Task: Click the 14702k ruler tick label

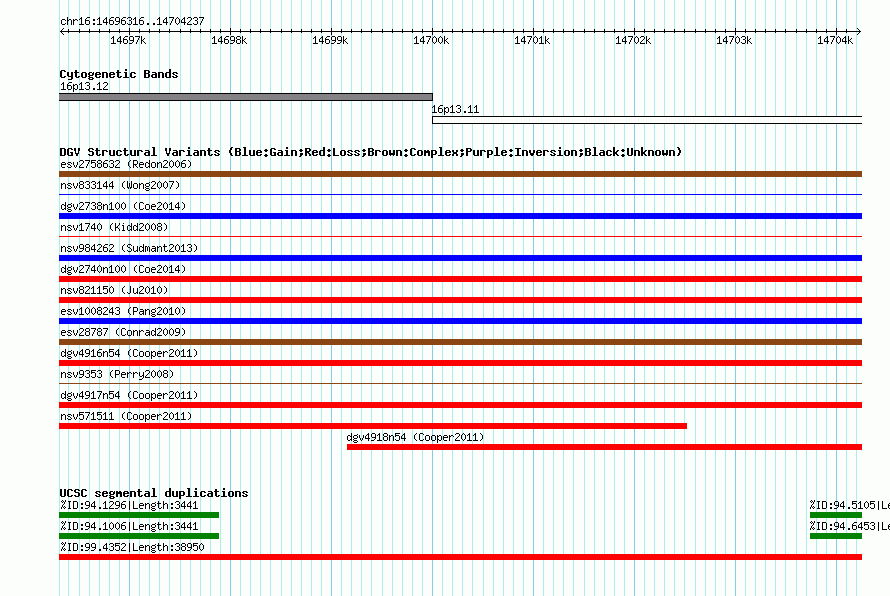Action: [633, 40]
